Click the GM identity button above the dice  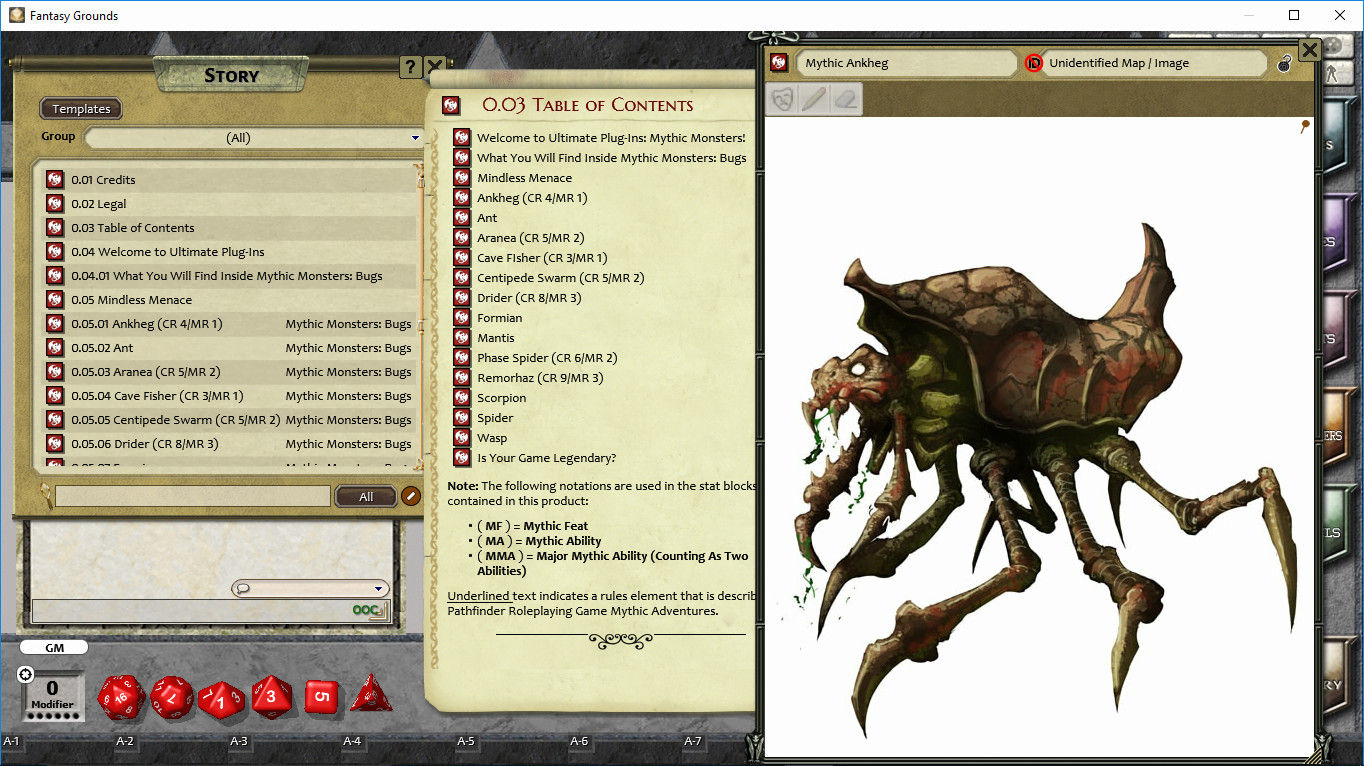coord(54,646)
